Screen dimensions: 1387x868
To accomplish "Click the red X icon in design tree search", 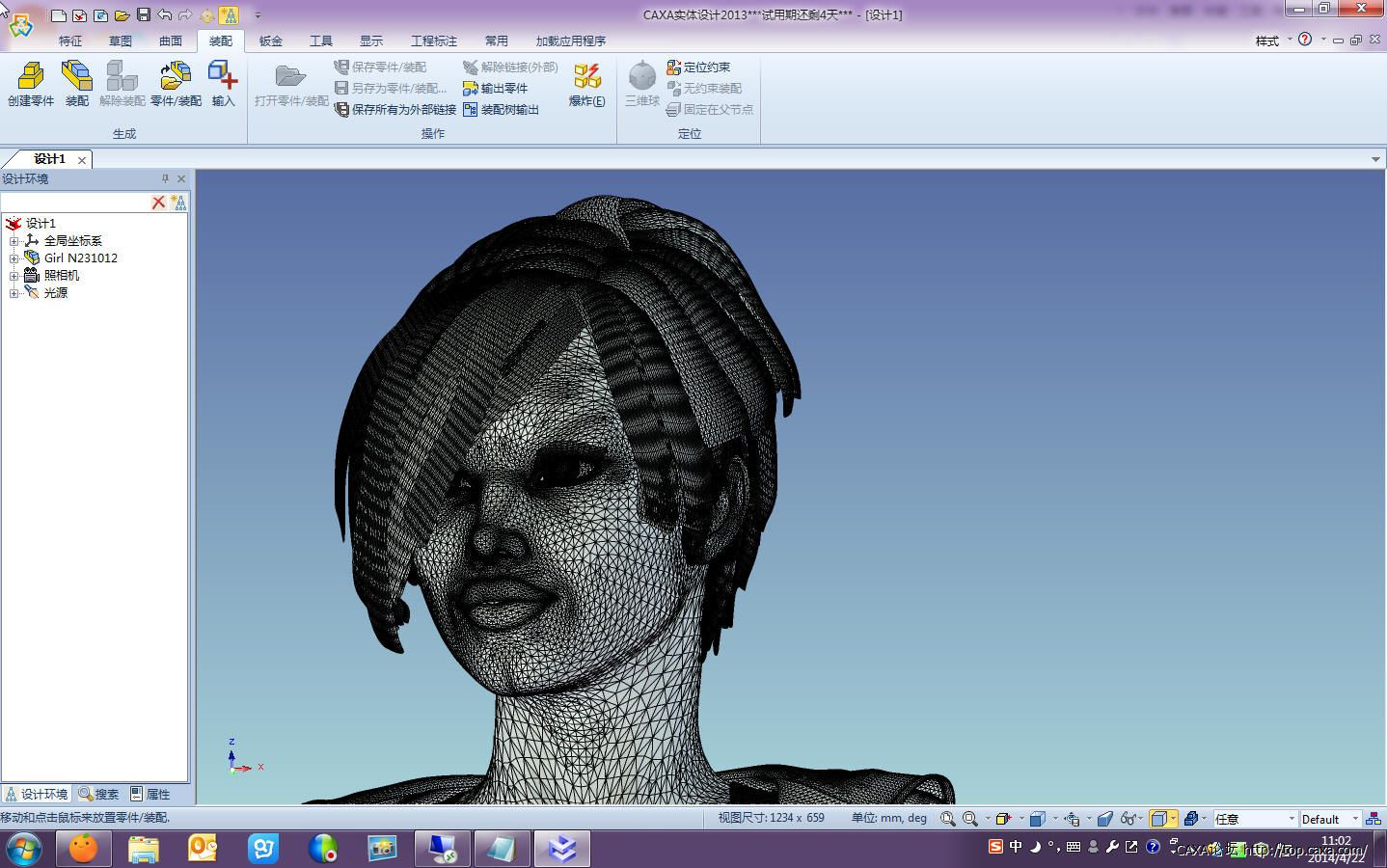I will [158, 202].
